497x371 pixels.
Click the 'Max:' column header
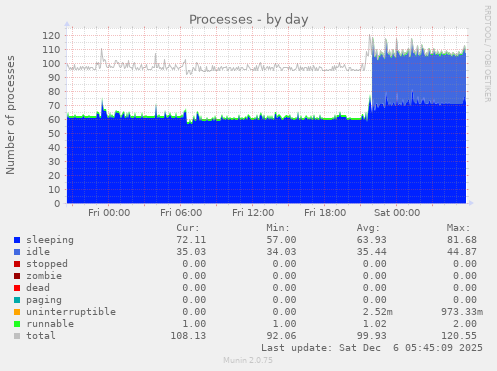(x=458, y=228)
